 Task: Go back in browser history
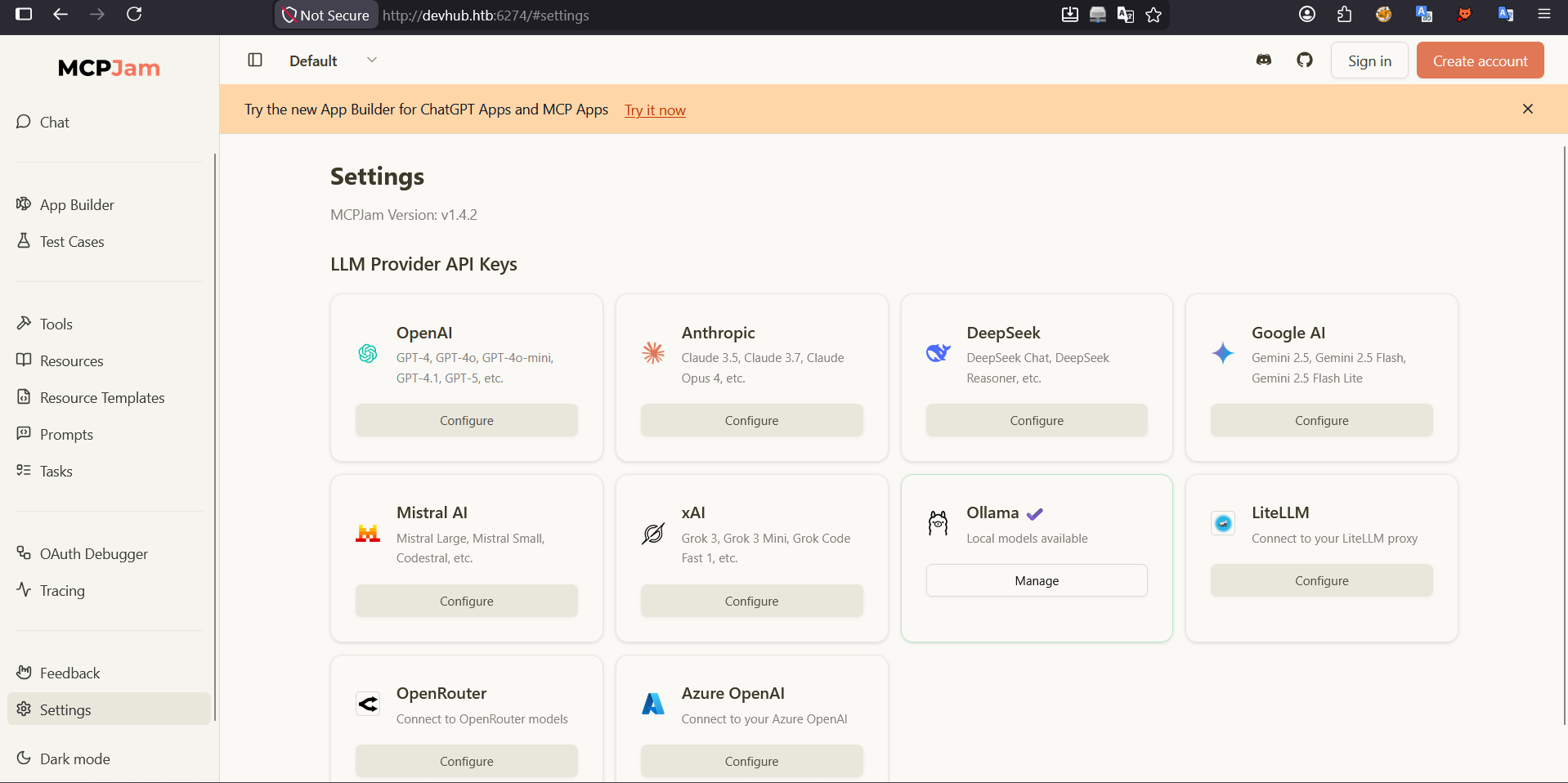[60, 15]
